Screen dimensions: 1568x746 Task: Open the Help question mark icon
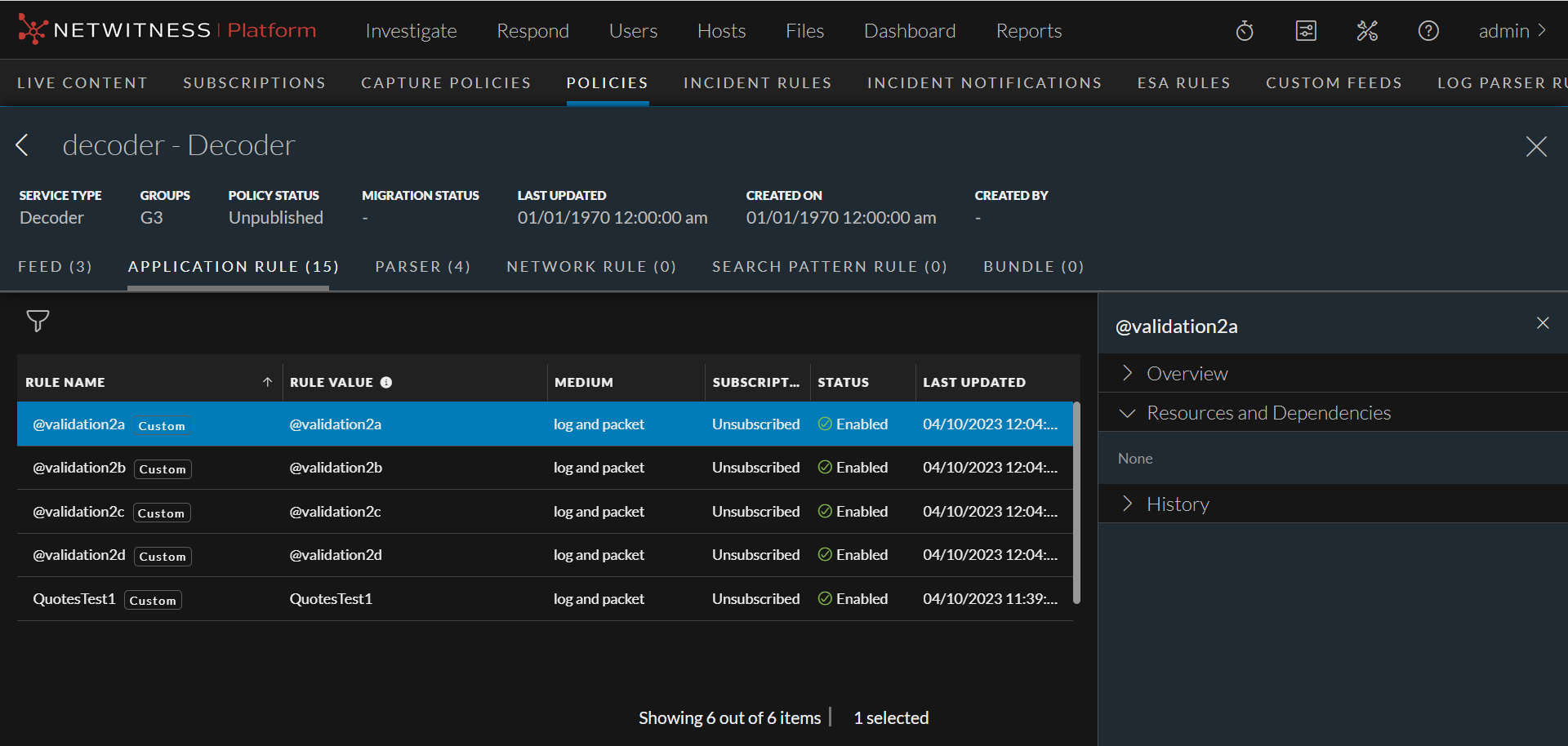1428,30
